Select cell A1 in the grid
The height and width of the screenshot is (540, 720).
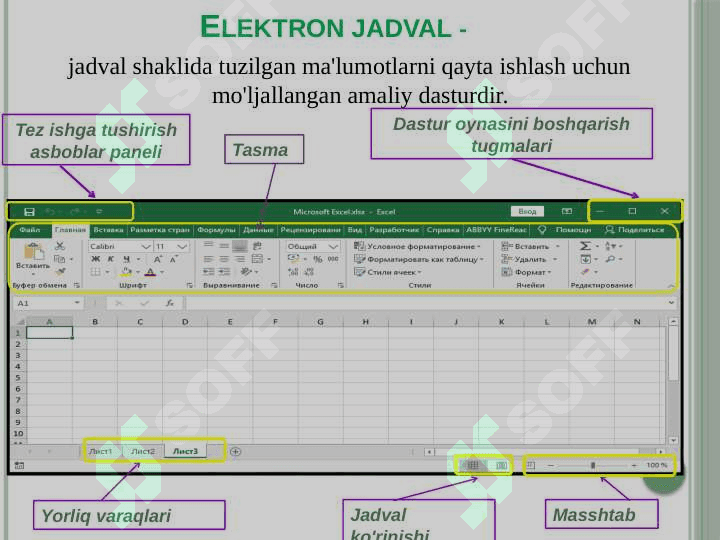(50, 333)
